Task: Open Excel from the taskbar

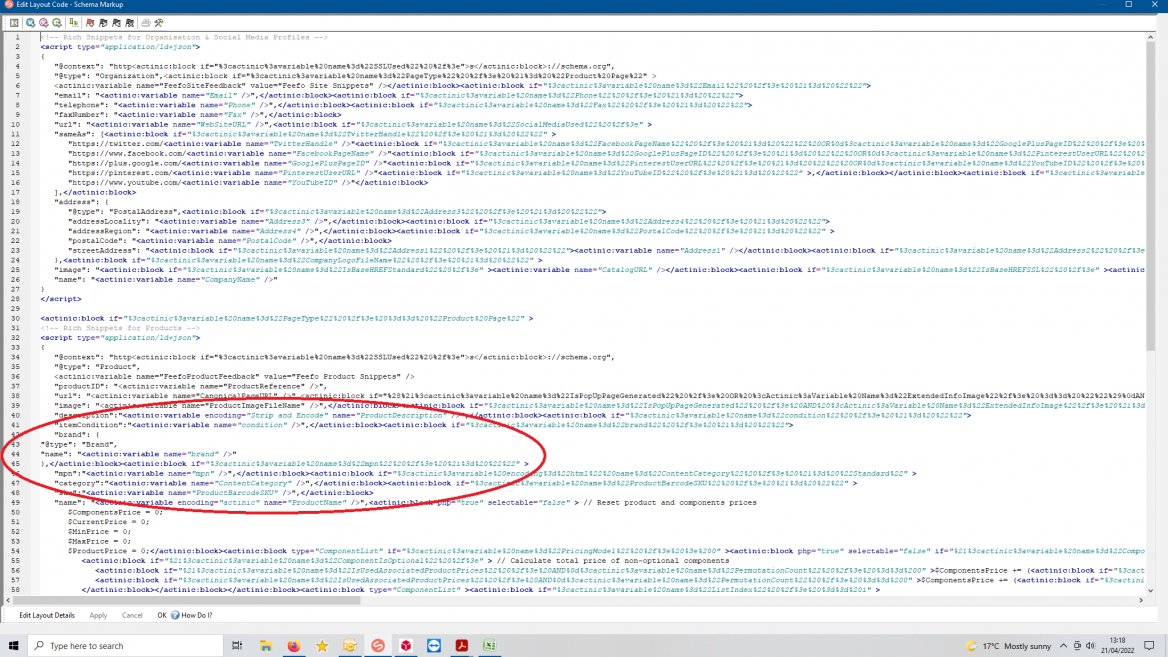Action: pyautogui.click(x=489, y=646)
